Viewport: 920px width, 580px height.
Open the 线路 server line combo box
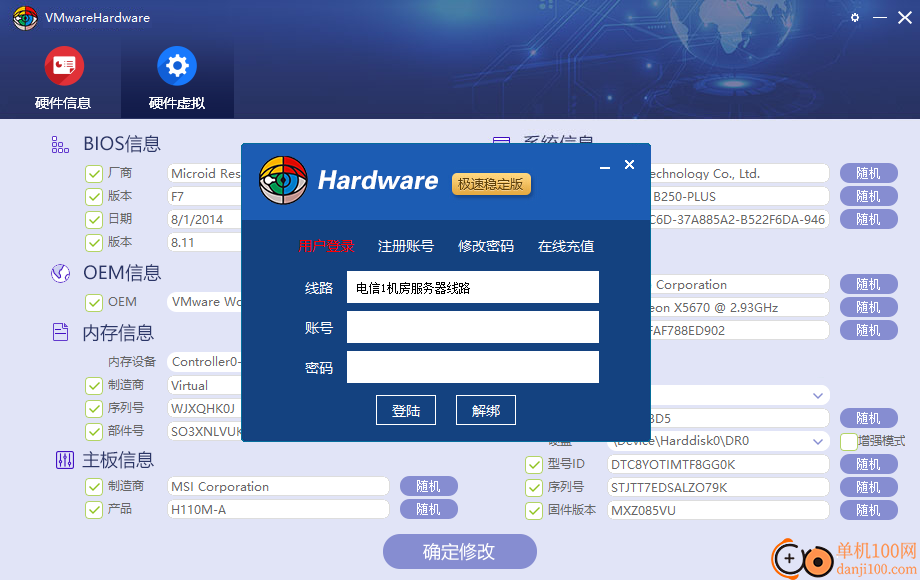[x=473, y=287]
